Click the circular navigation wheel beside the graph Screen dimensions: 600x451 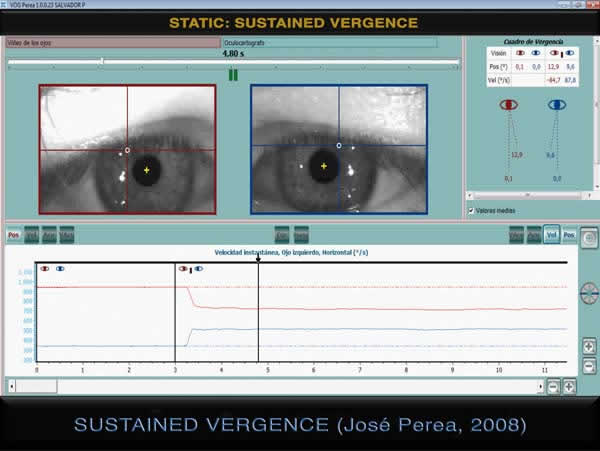[589, 292]
